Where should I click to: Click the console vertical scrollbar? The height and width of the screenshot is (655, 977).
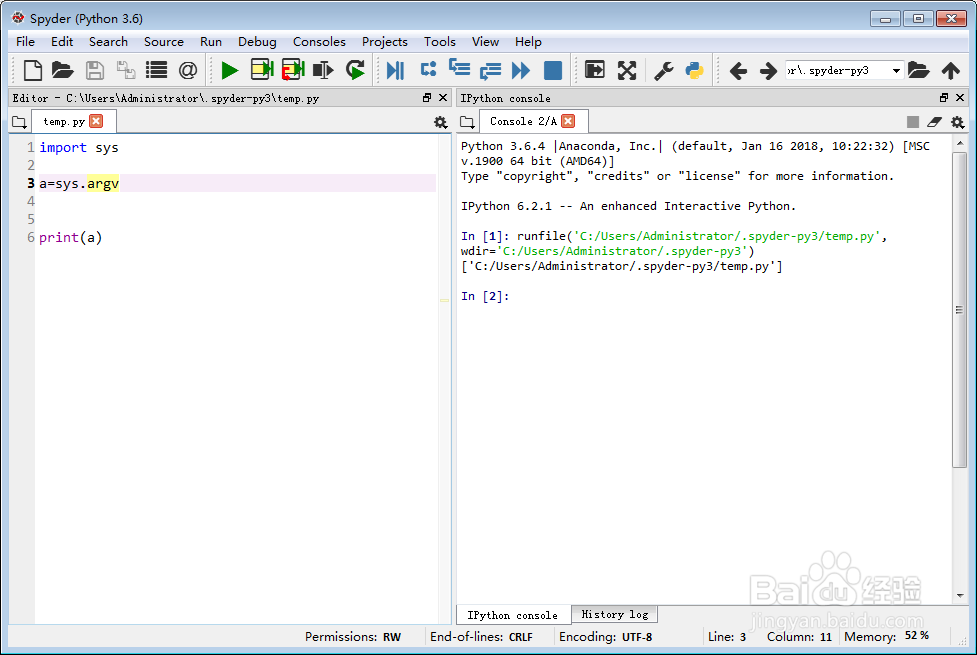(x=960, y=309)
